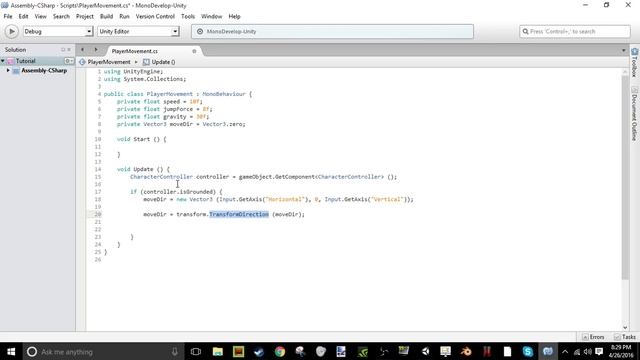Screen dimensions: 640x360
Task: Open the Unity Editor target dropdown
Action: (138, 31)
